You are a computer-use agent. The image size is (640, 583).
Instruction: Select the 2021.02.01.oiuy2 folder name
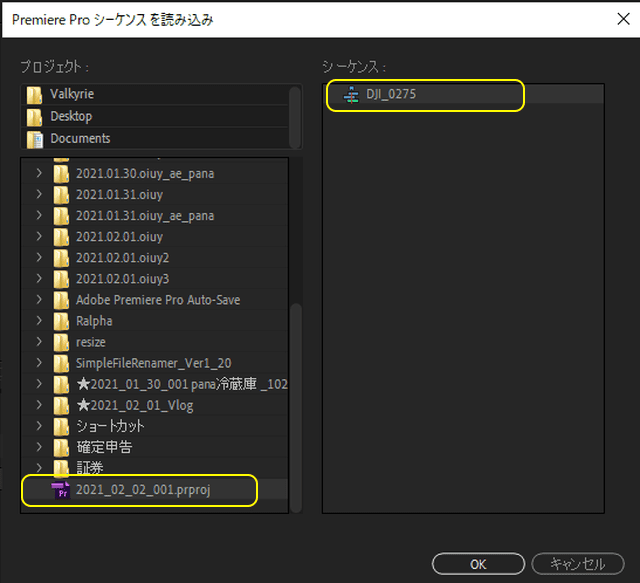pyautogui.click(x=122, y=258)
